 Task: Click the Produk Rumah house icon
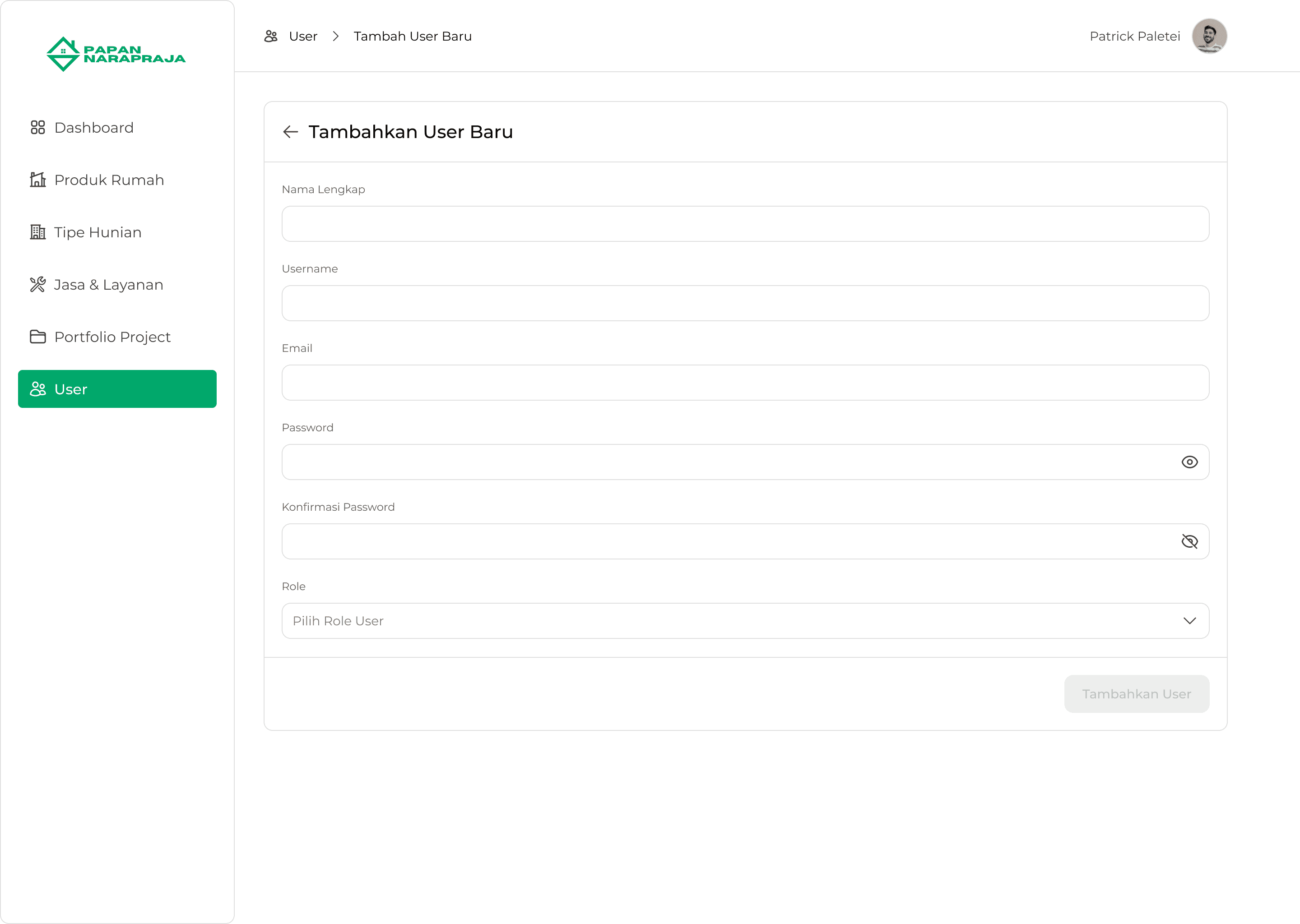click(37, 180)
